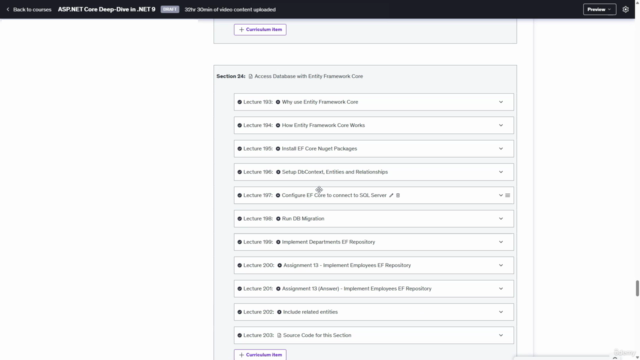The image size is (640, 360).
Task: Expand Lecture 197 details chevron
Action: [501, 196]
